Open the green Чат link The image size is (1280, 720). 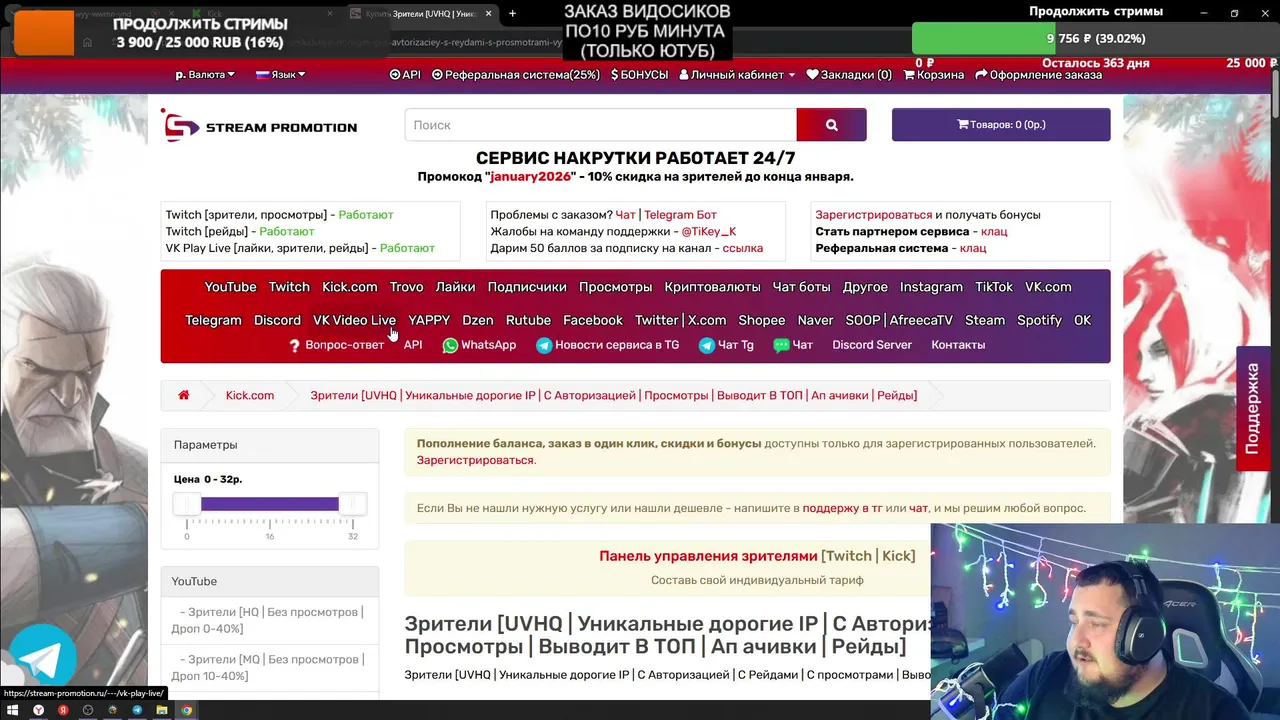[793, 345]
